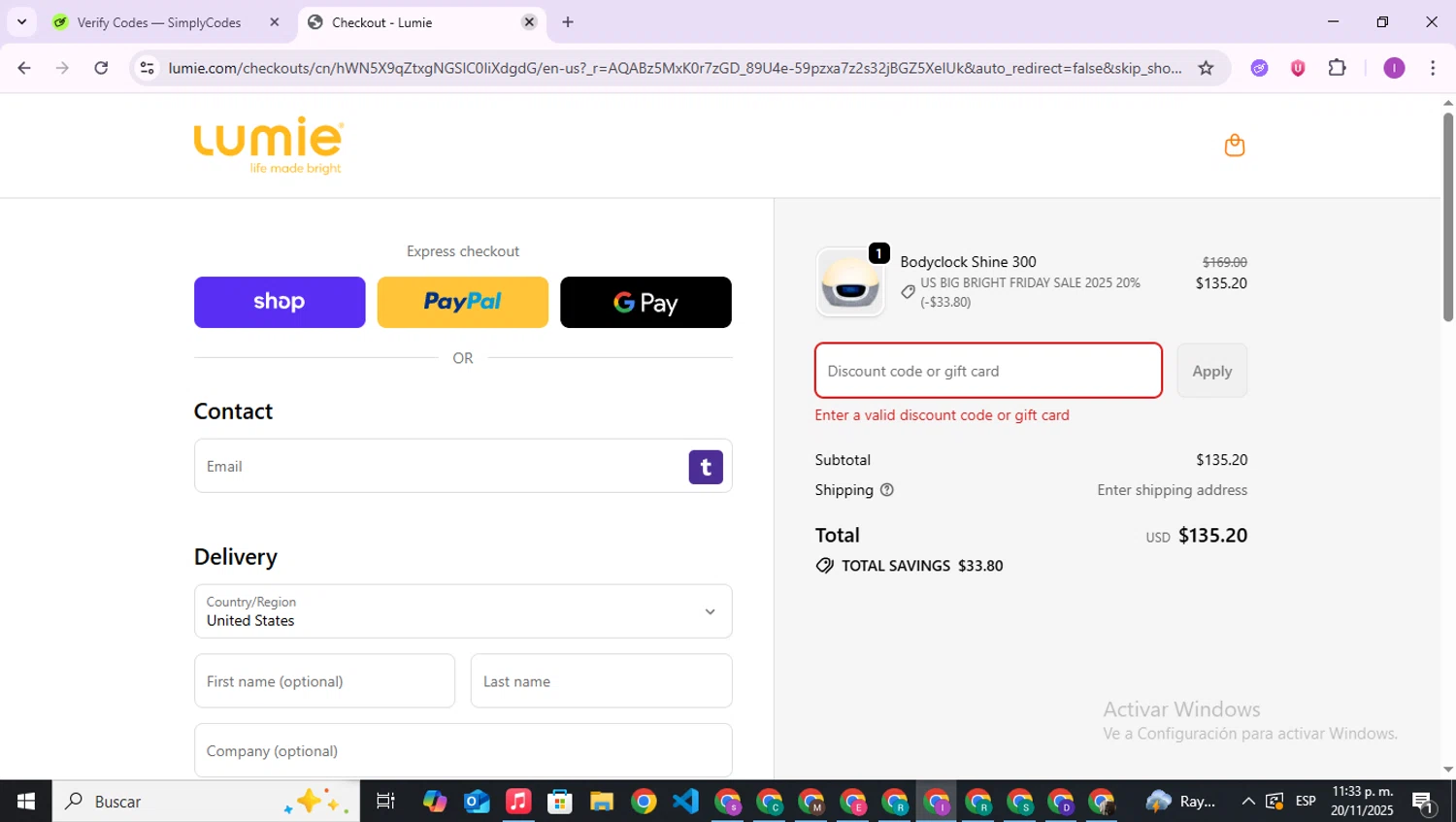This screenshot has width=1456, height=822.
Task: Open Outlook from the taskbar
Action: pyautogui.click(x=477, y=802)
